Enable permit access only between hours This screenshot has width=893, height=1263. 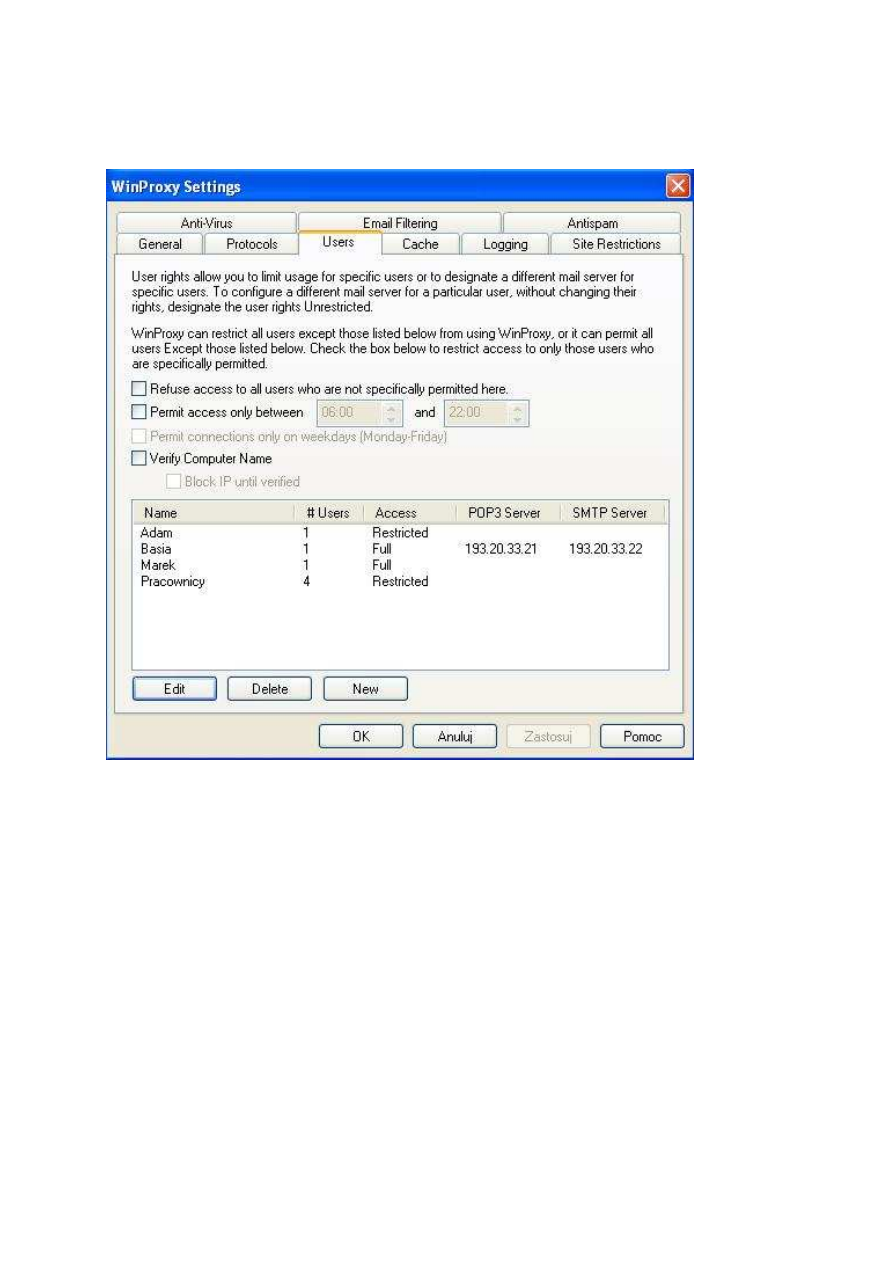[138, 412]
